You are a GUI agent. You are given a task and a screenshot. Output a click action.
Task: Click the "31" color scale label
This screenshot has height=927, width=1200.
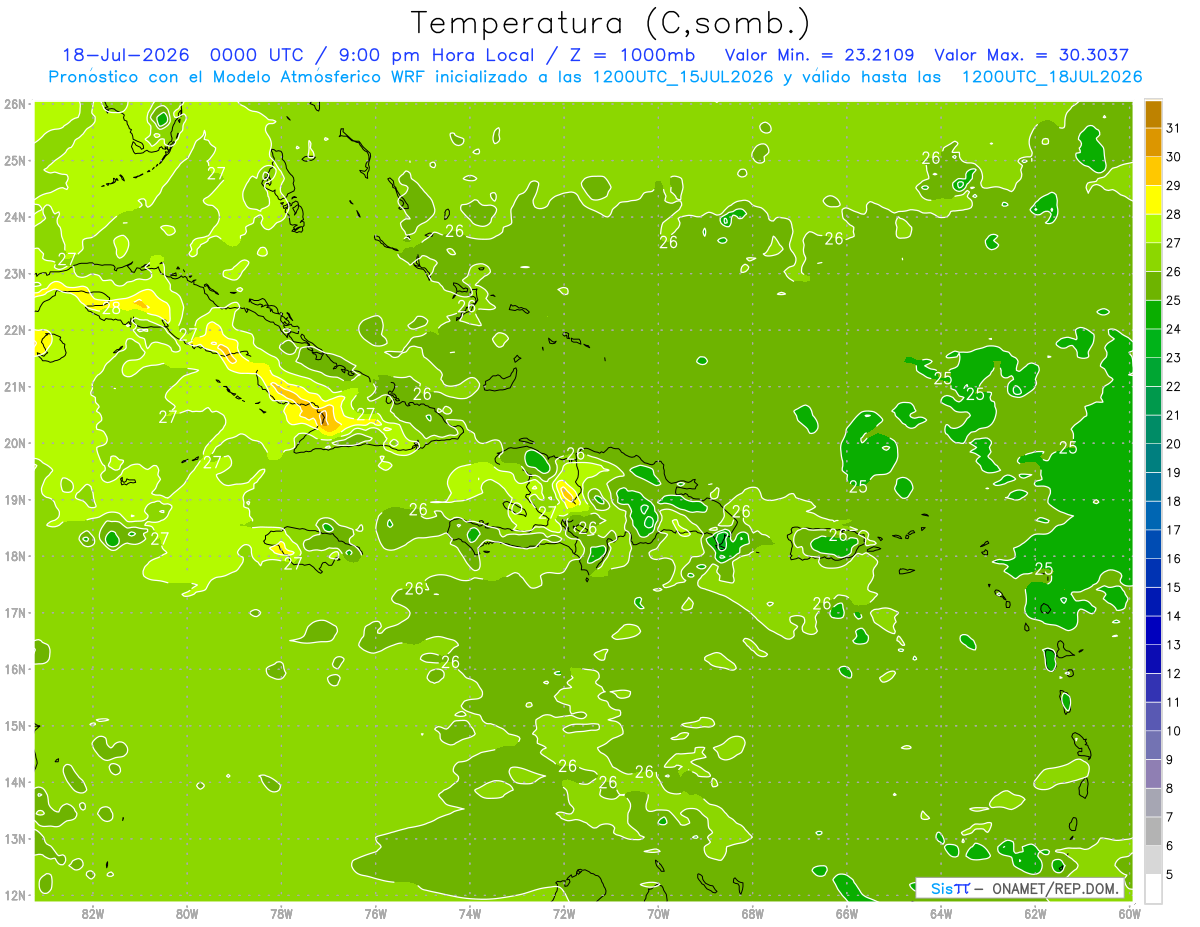[x=1174, y=128]
